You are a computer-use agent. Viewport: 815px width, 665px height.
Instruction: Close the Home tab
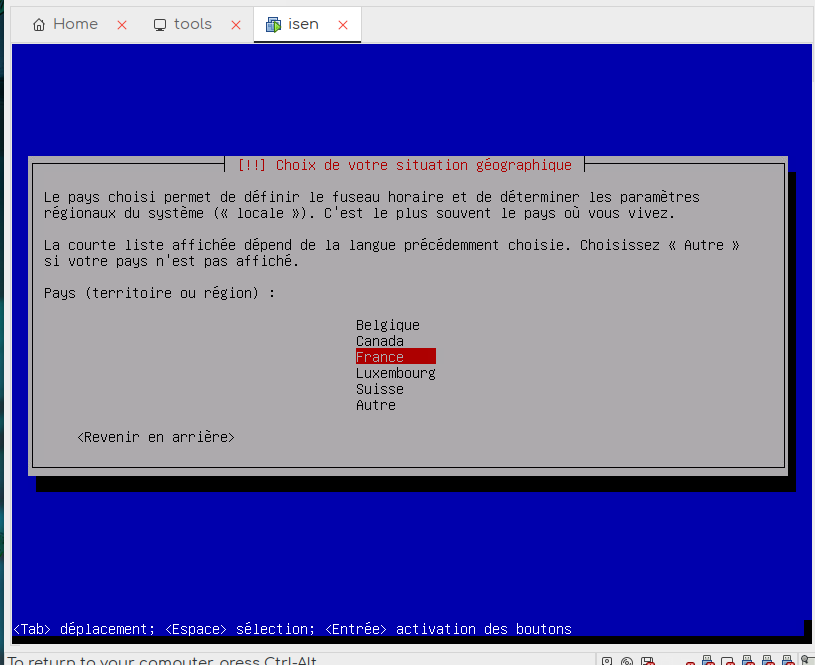coord(122,25)
